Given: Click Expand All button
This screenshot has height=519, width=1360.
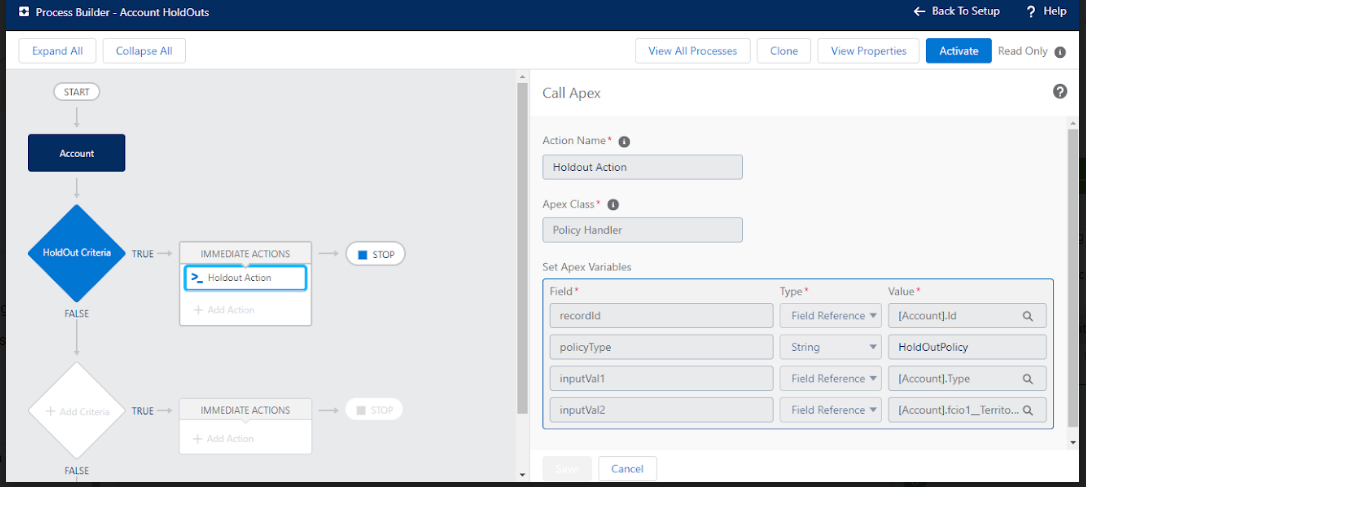Looking at the screenshot, I should (57, 51).
